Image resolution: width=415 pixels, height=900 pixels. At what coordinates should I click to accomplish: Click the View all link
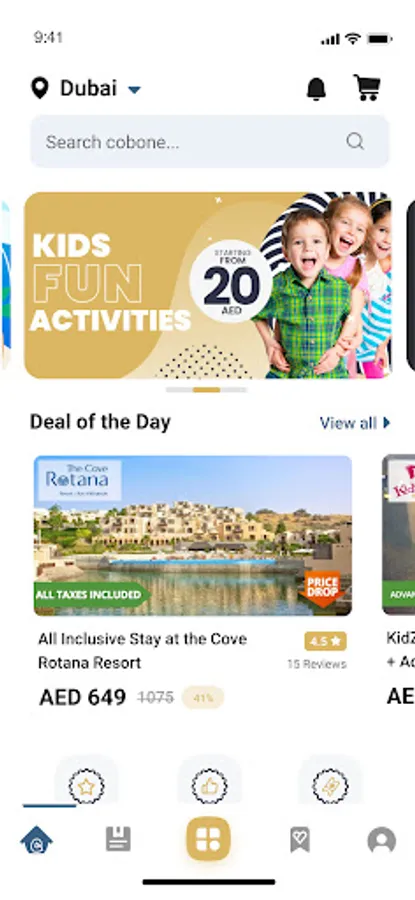(x=348, y=423)
